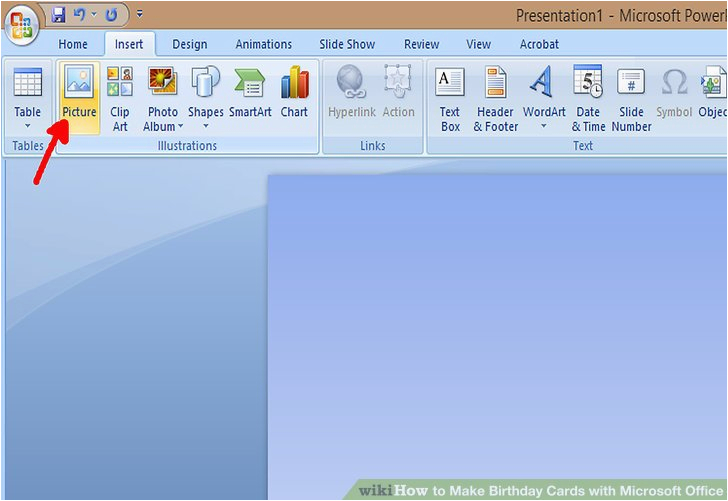Click the Repeat/Redo icon in the quick toolbar
Viewport: 728px width, 501px height.
pos(111,15)
